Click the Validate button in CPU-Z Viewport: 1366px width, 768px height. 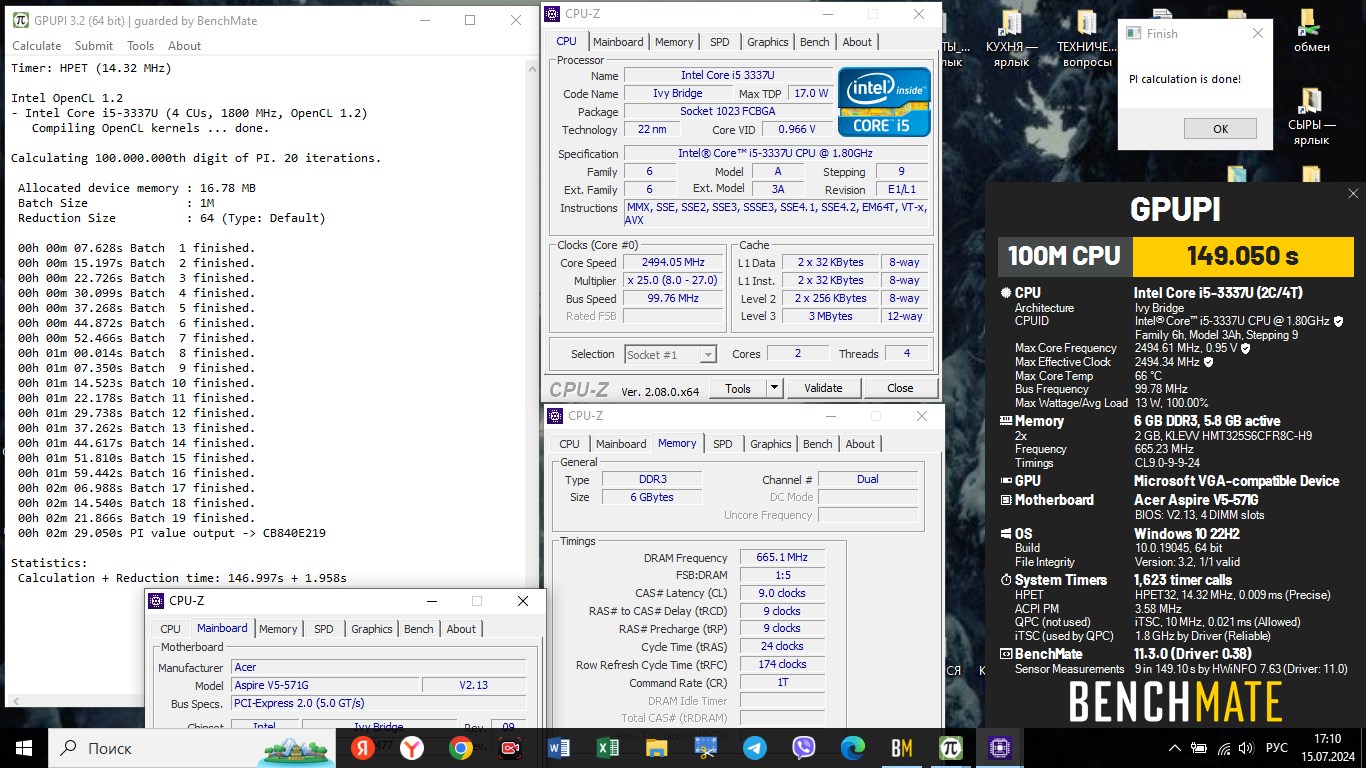(x=823, y=388)
